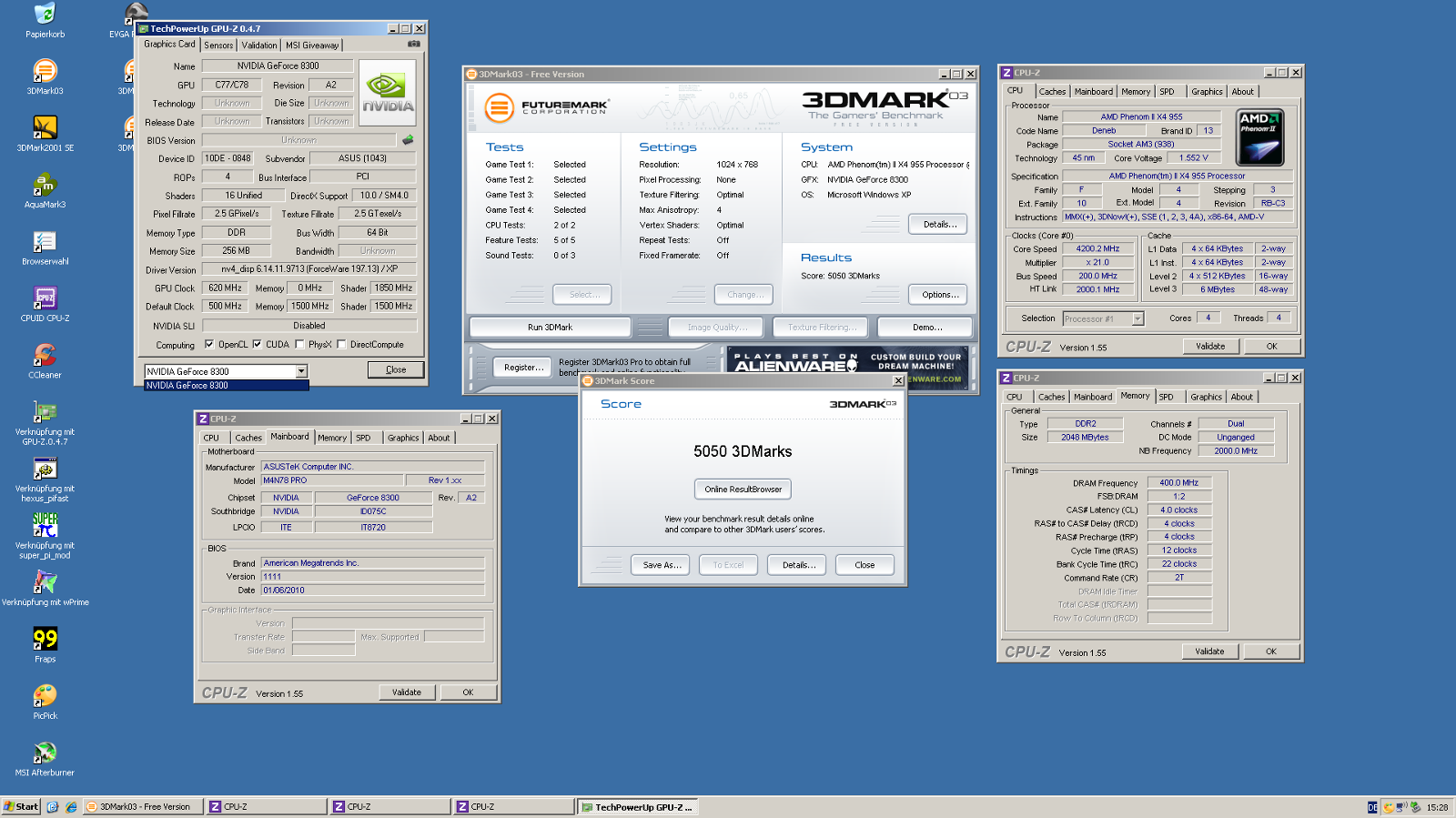Toggle the DirectCompute checkbox in GPU-Z

coord(341,345)
